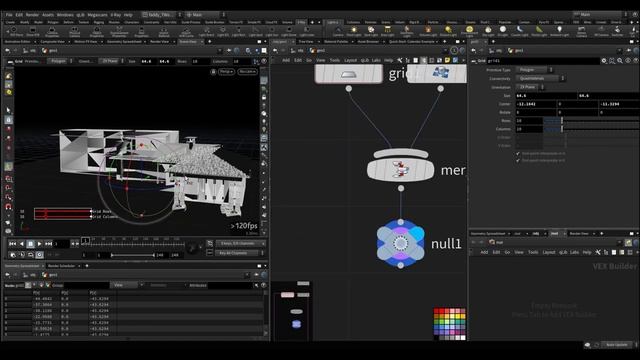Click the null1 node icon

pos(400,243)
